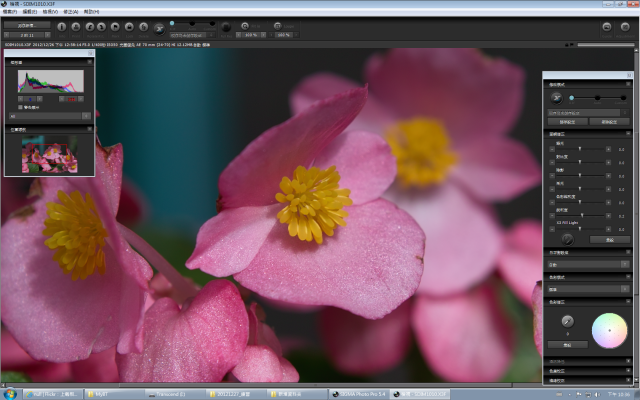Collapse the histogram panel with its corner button
The image size is (640, 400).
point(89,62)
